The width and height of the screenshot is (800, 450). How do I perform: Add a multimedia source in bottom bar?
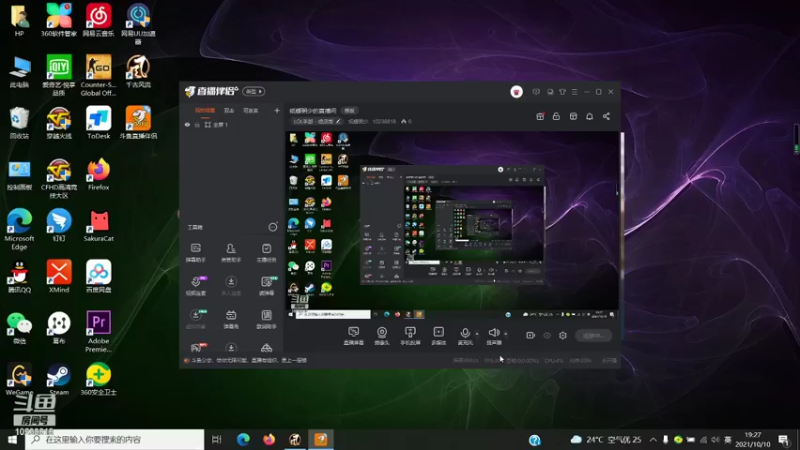[438, 336]
